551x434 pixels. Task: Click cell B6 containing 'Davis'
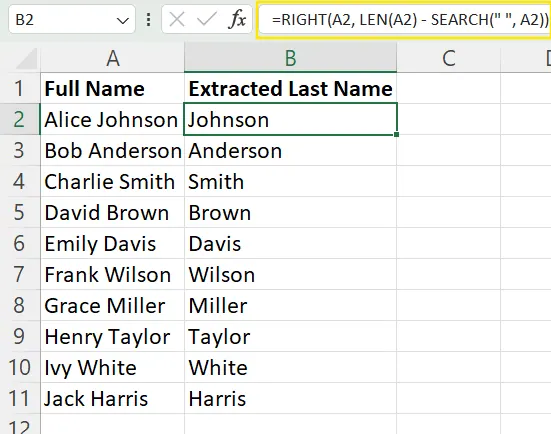point(291,243)
